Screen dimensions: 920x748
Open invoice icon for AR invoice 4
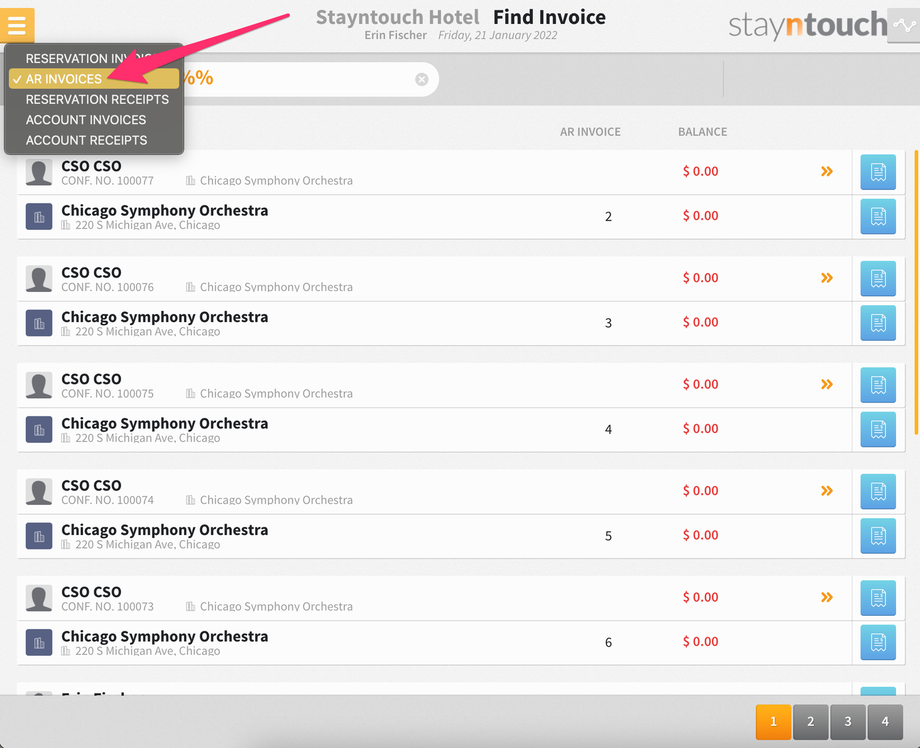tap(878, 429)
